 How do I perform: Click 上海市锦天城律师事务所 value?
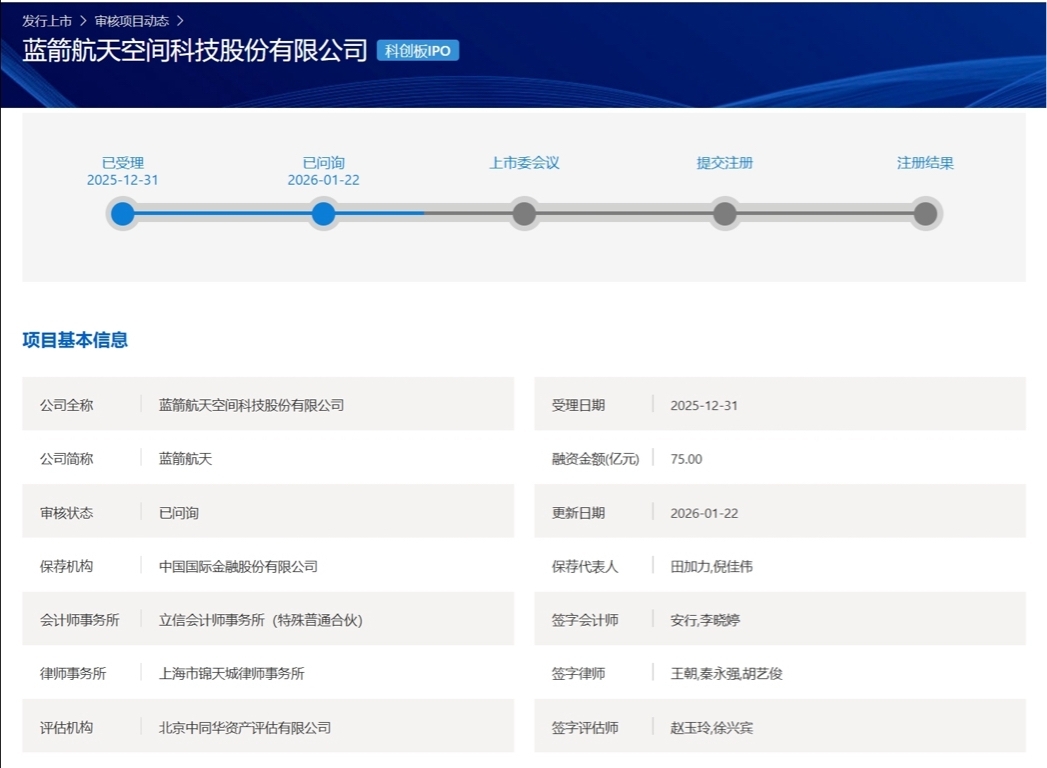tap(231, 674)
